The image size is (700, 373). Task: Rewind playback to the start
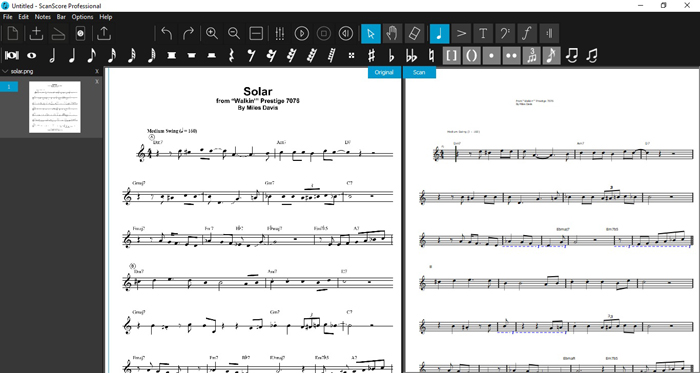(x=346, y=33)
